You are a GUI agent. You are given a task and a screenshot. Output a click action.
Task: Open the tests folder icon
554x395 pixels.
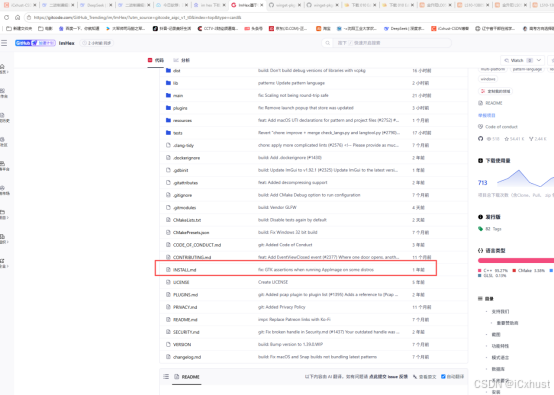168,133
